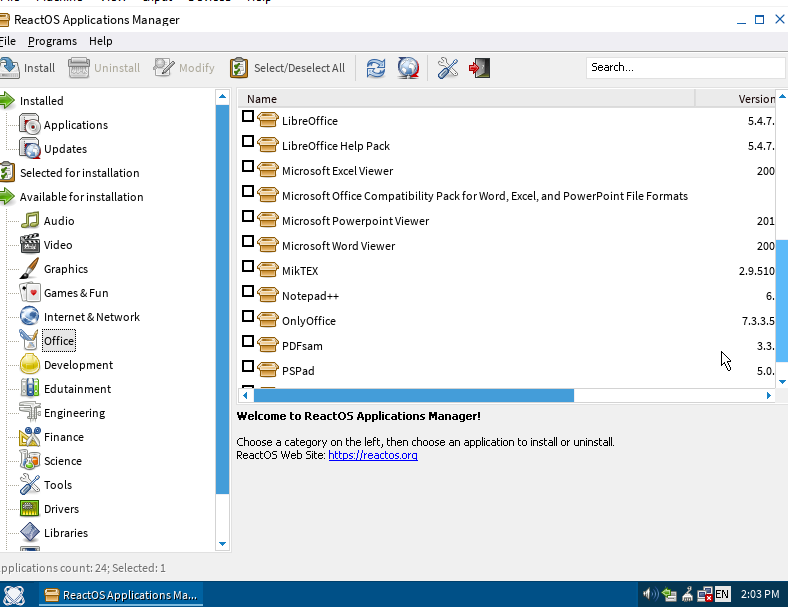788x607 pixels.
Task: Open the Games & Fun cards icon
Action: [x=30, y=292]
